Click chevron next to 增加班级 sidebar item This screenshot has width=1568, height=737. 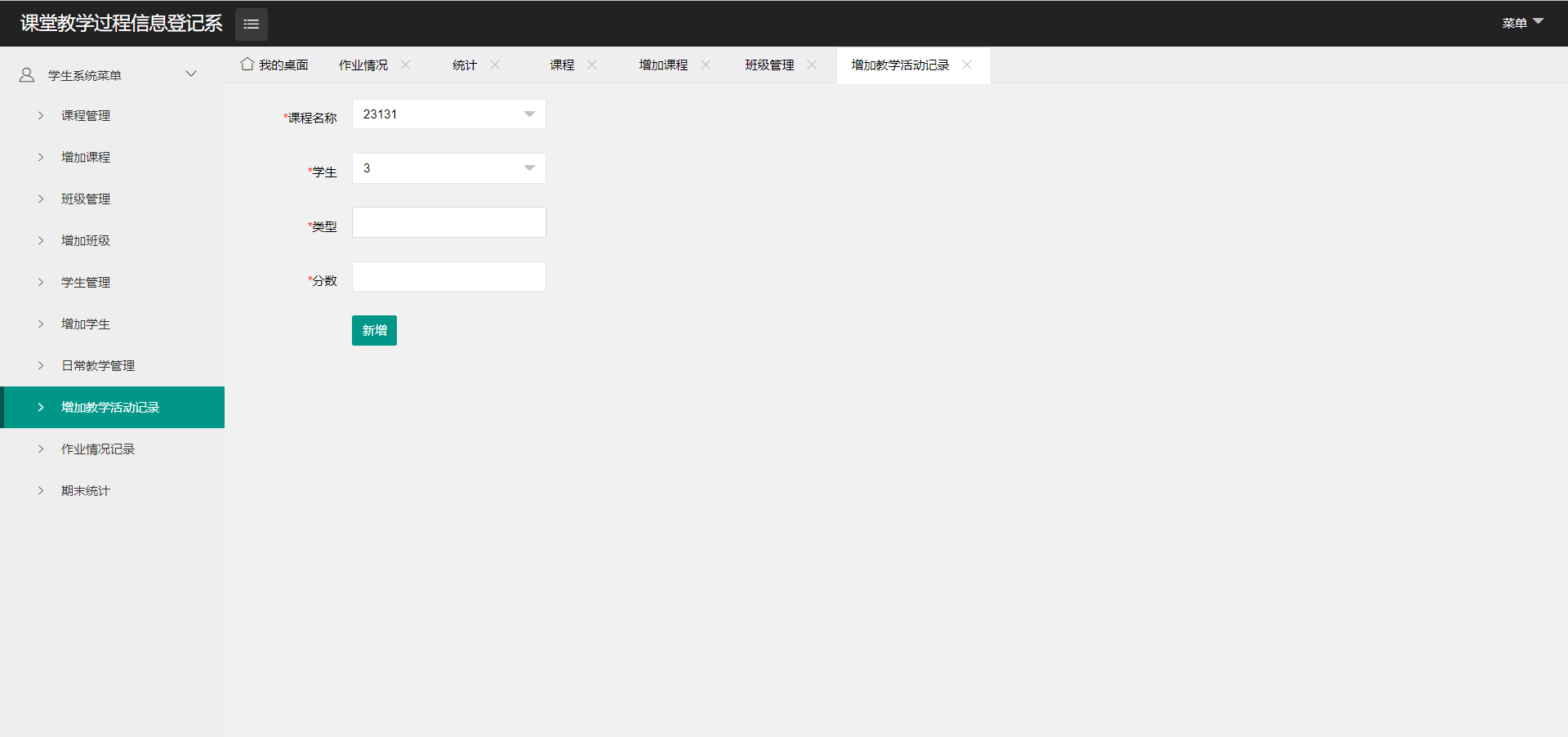41,240
